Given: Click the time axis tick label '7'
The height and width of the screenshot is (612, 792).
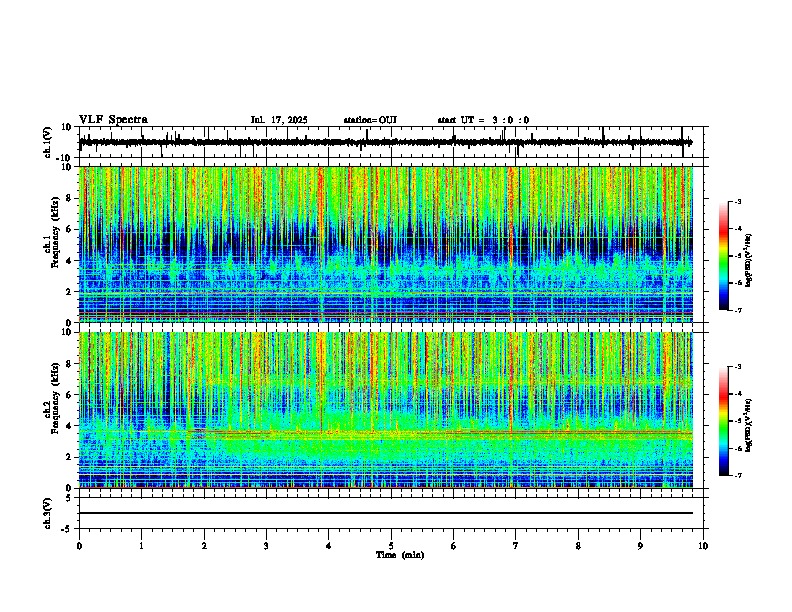Looking at the screenshot, I should tap(516, 546).
